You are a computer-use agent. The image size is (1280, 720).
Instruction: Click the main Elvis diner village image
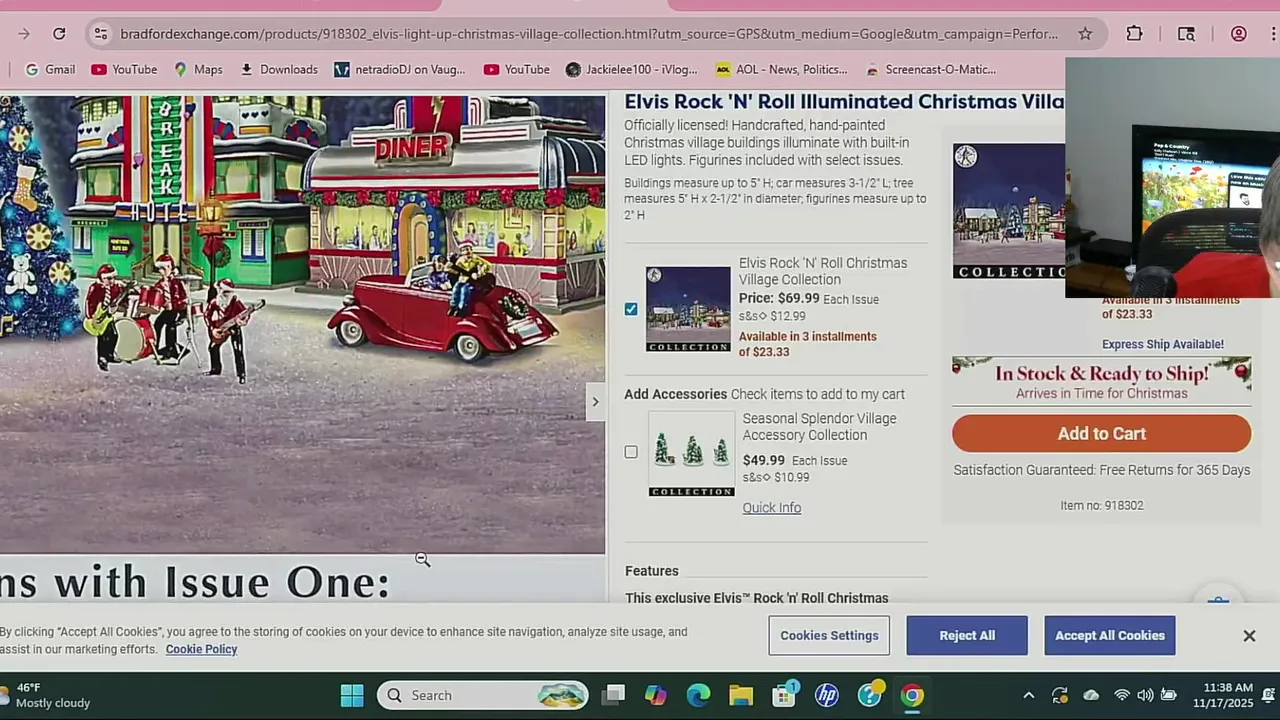point(302,325)
